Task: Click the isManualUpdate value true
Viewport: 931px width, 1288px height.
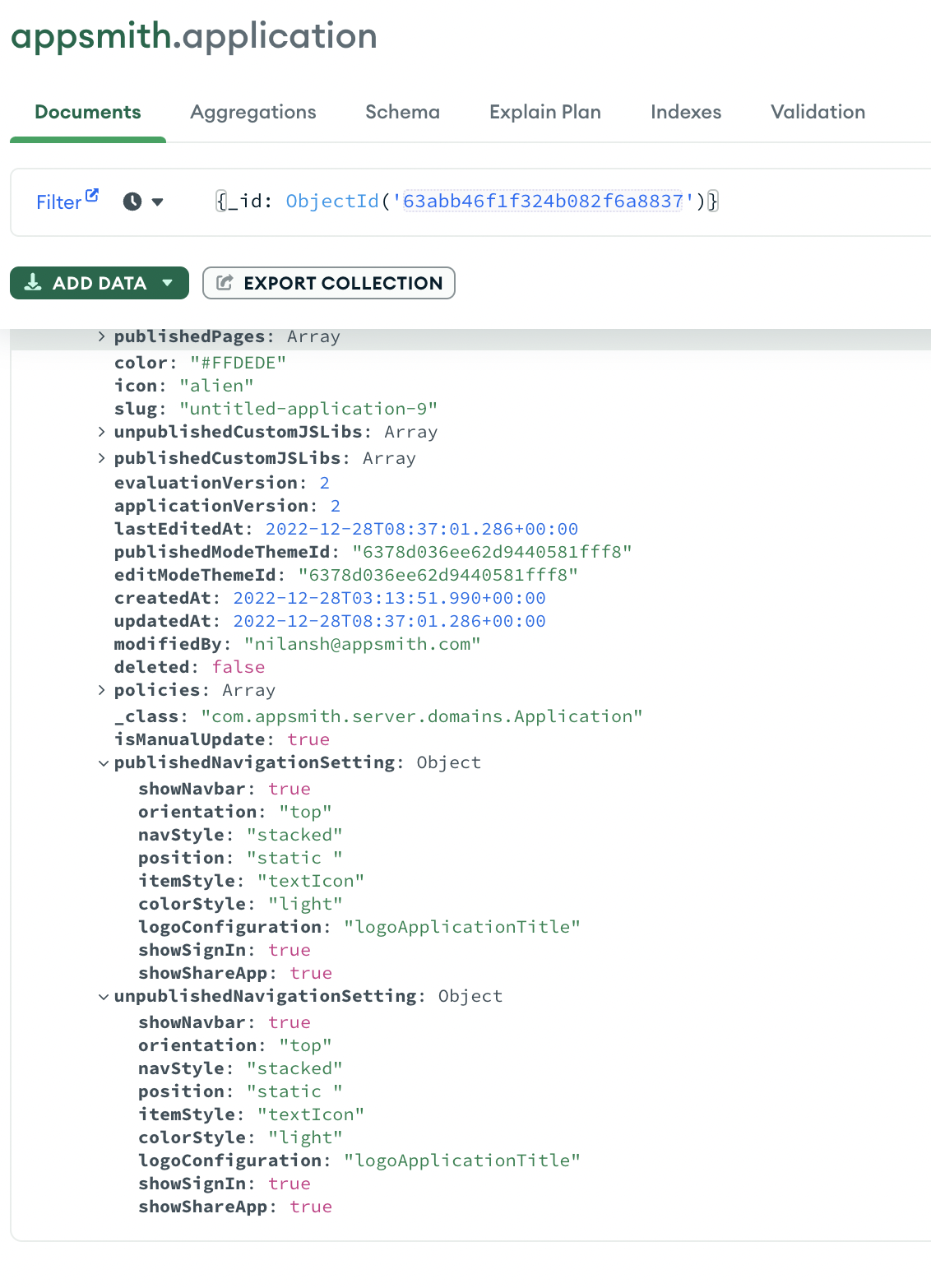Action: coord(308,739)
